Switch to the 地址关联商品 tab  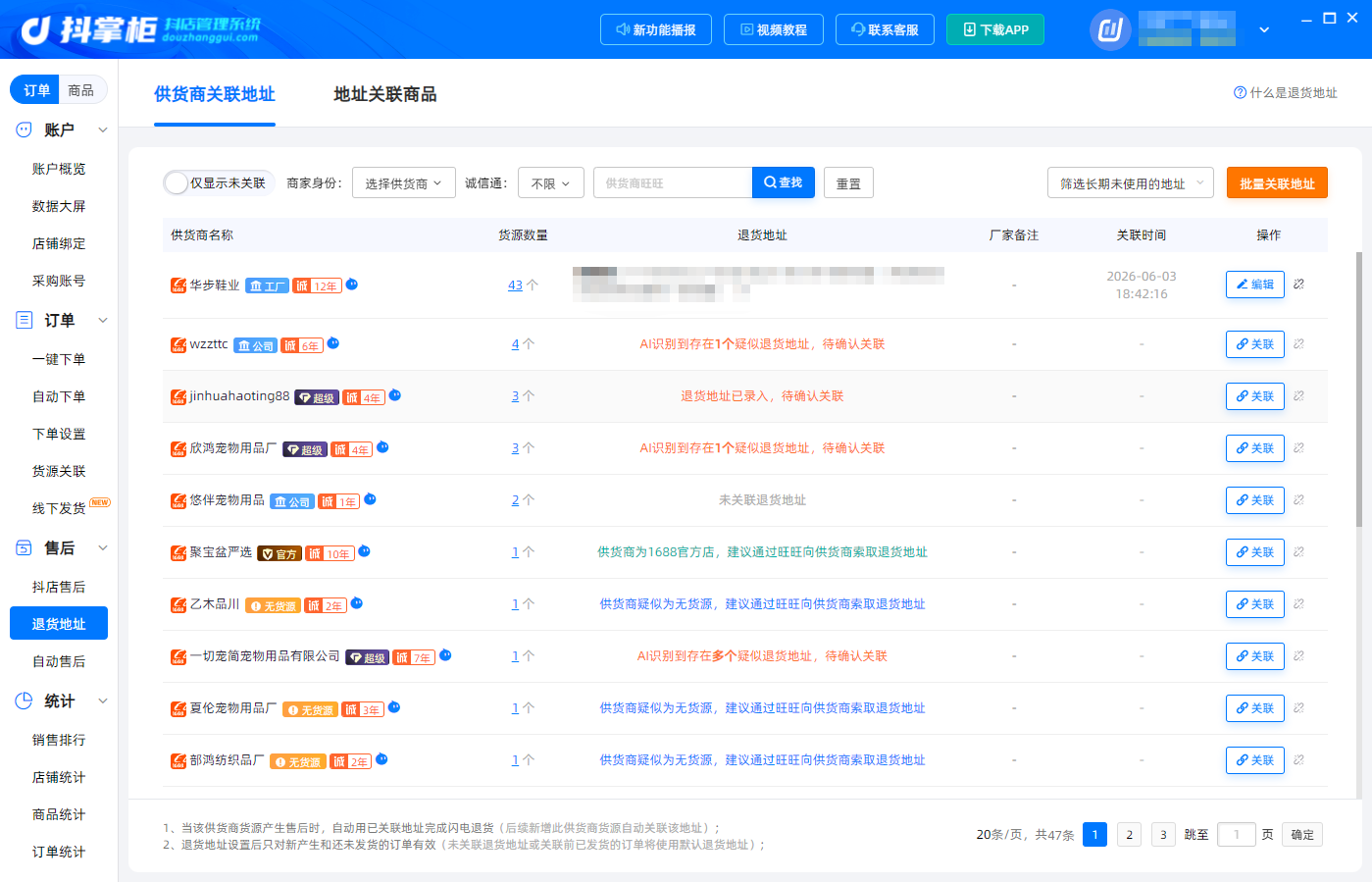tap(385, 94)
